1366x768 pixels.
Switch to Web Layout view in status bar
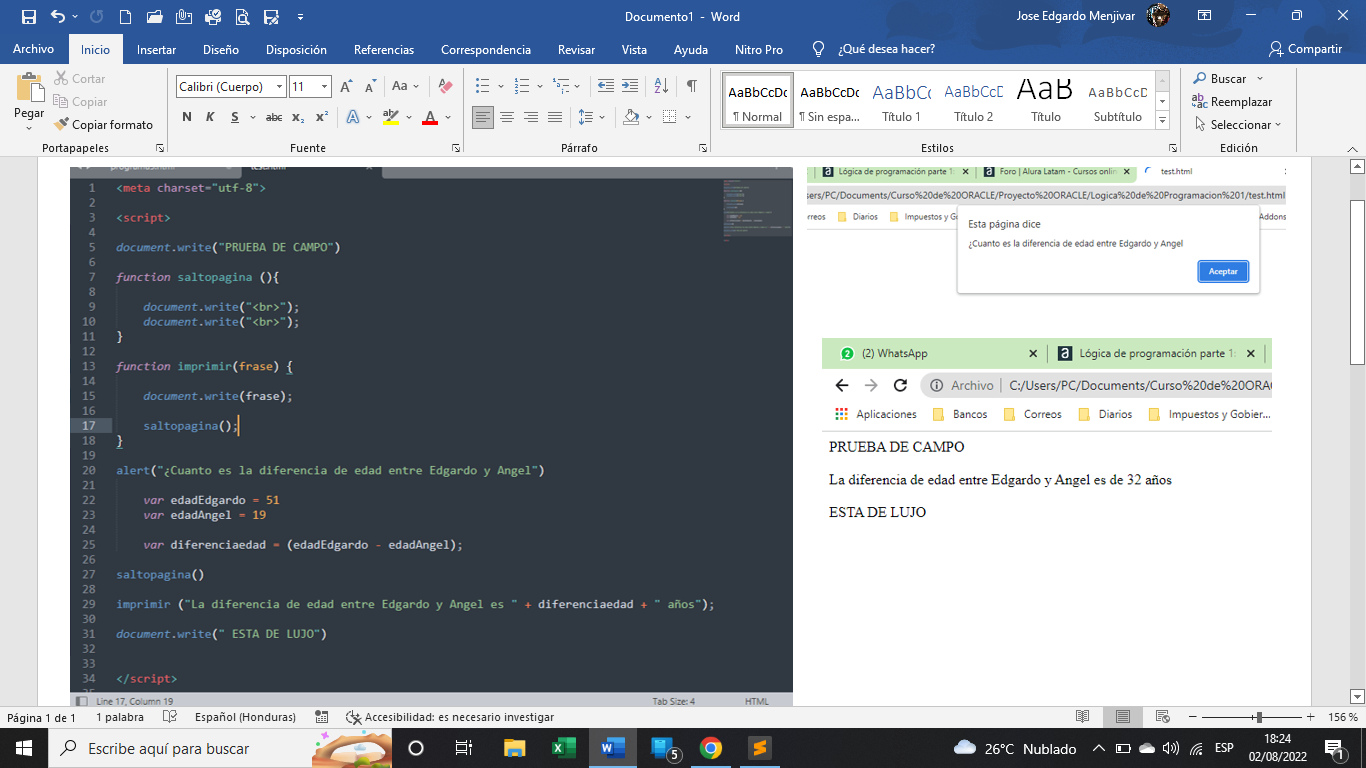click(1163, 717)
